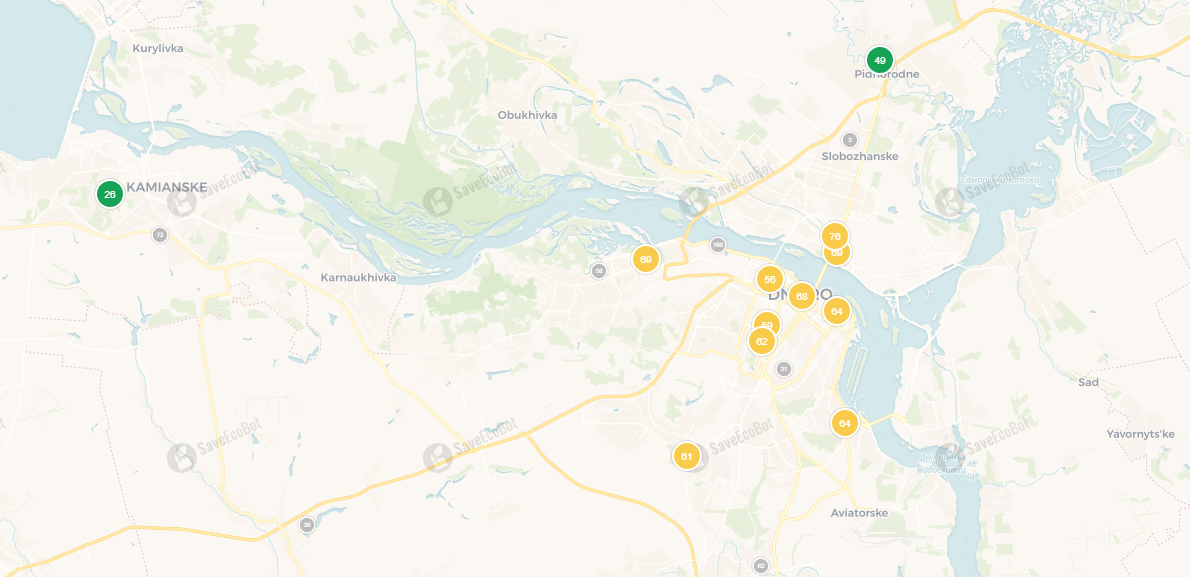This screenshot has width=1190, height=577.
Task: Select the yellow 56 marker above Dnipro label
Action: [x=770, y=279]
